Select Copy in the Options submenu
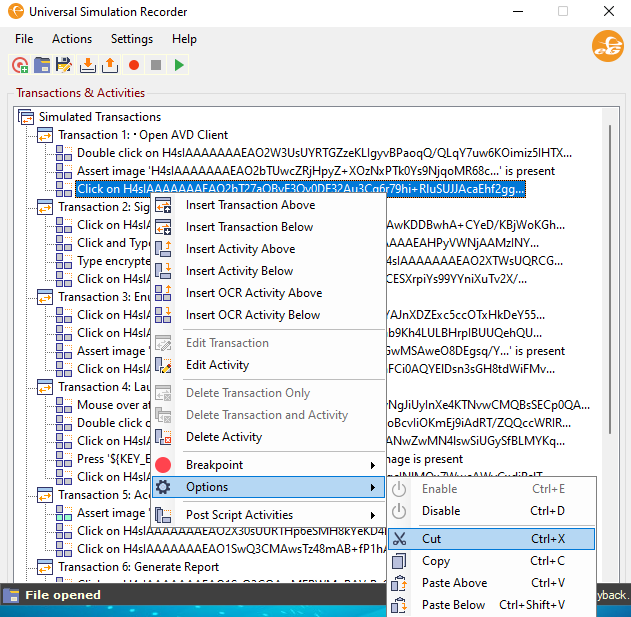 point(436,561)
